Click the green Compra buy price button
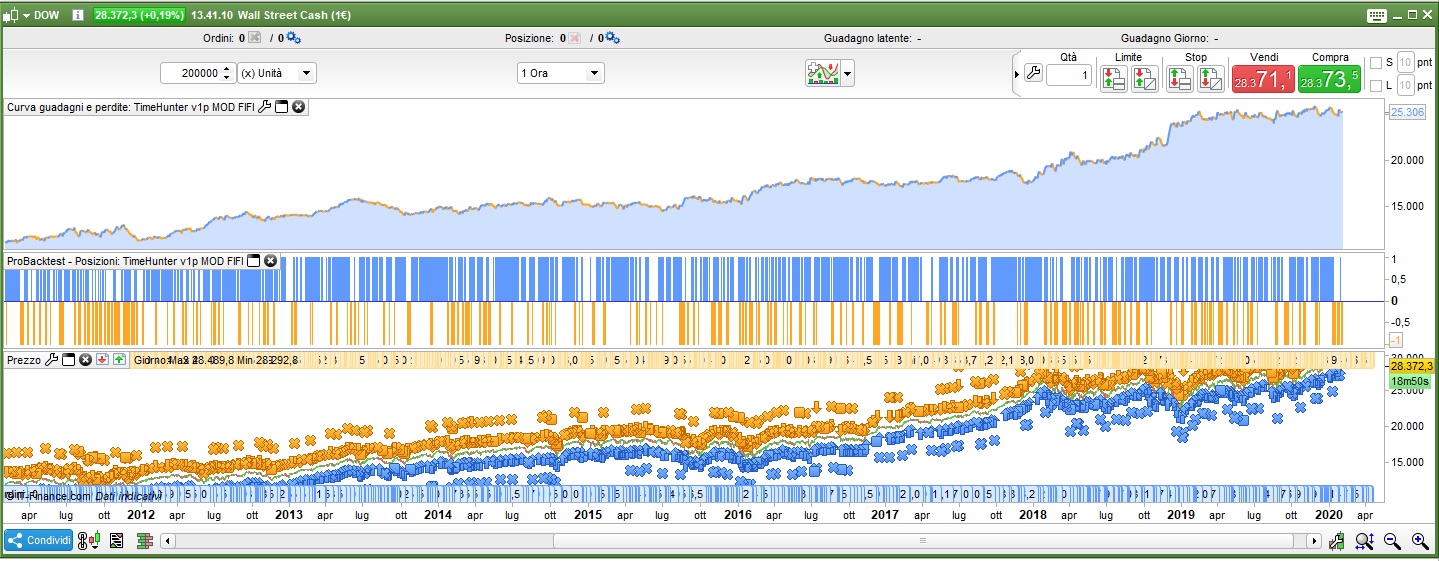 click(x=1329, y=79)
